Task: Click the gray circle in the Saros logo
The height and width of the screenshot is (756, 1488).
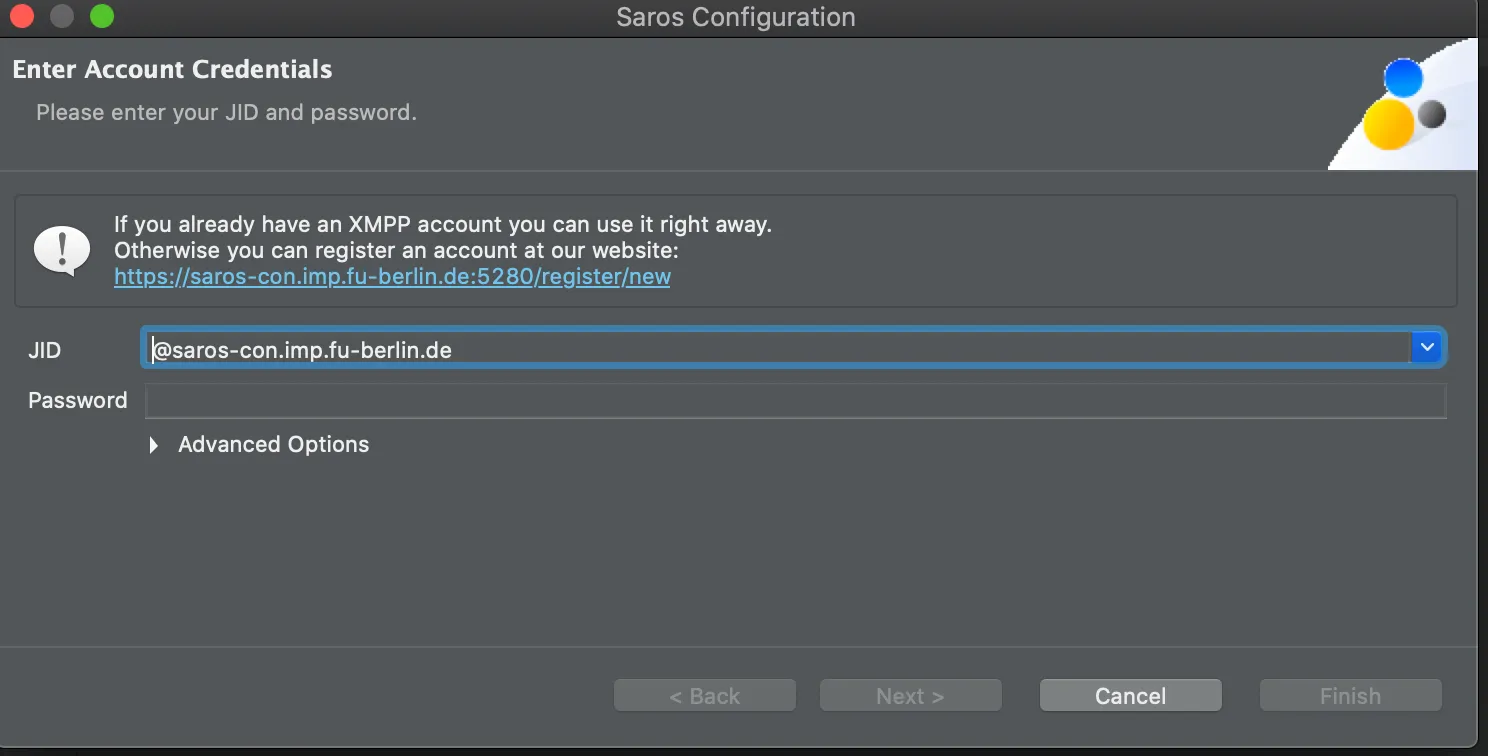Action: click(x=1430, y=114)
